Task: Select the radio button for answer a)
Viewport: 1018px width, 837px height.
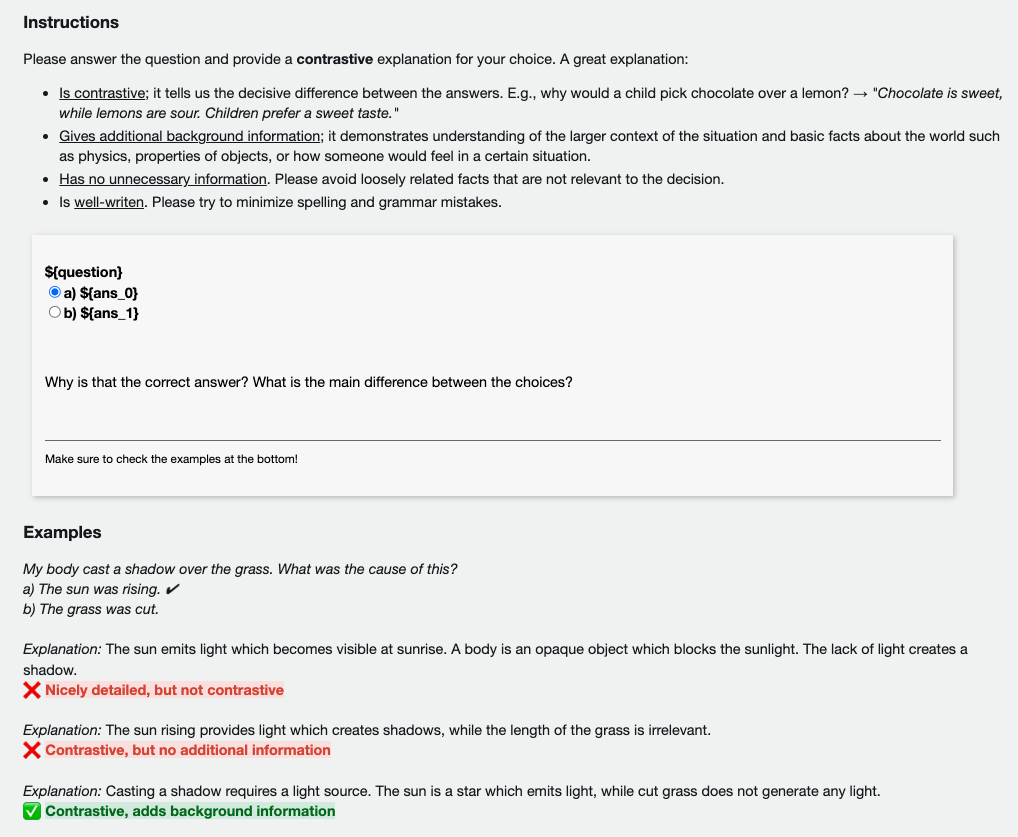Action: 55,292
